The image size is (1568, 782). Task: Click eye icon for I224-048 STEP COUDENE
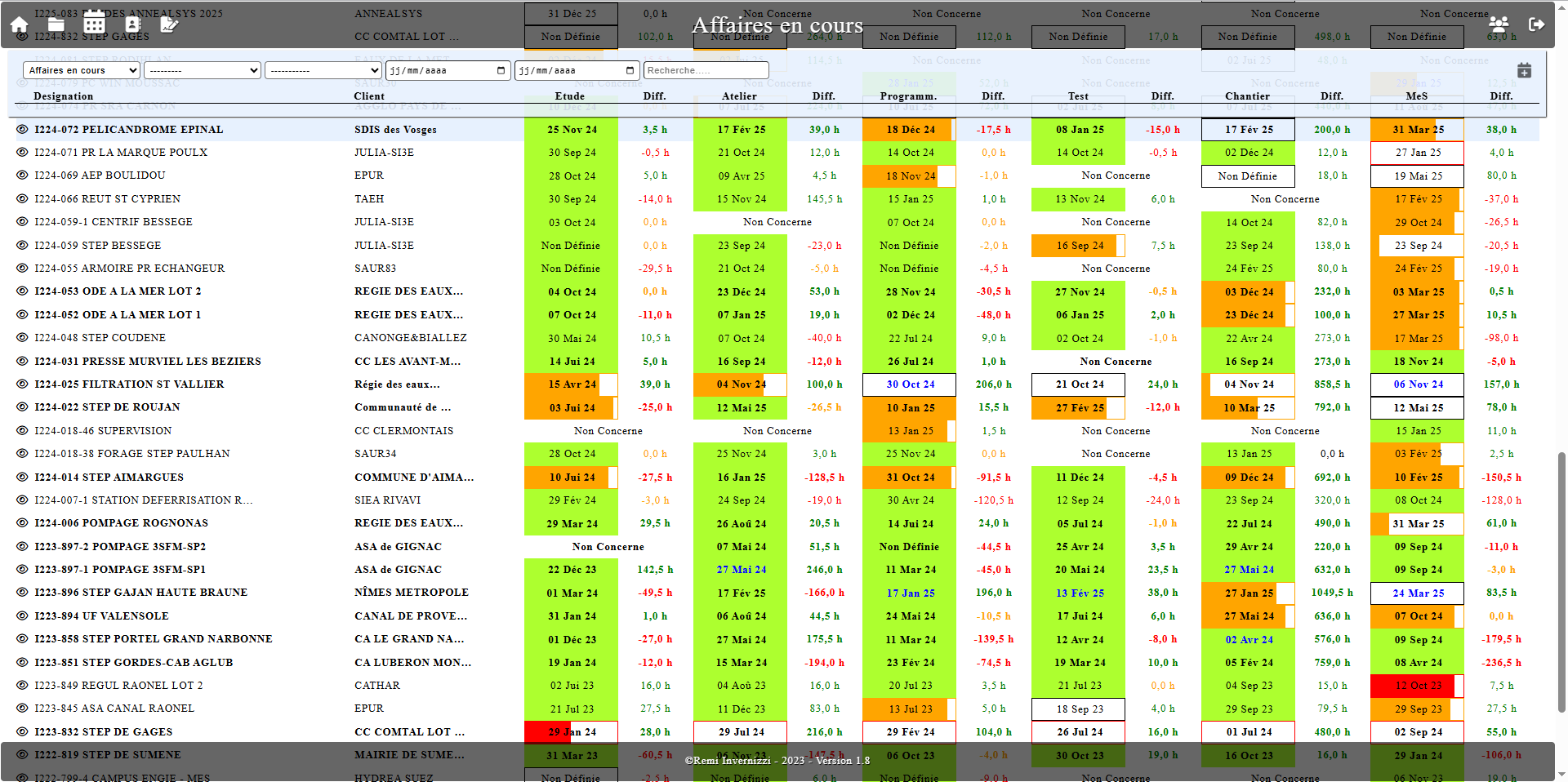tap(22, 337)
